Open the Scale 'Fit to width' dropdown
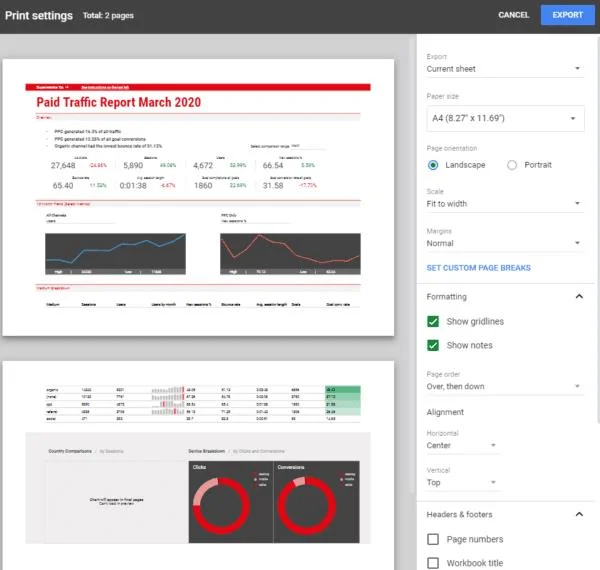This screenshot has width=600, height=570. click(x=504, y=204)
